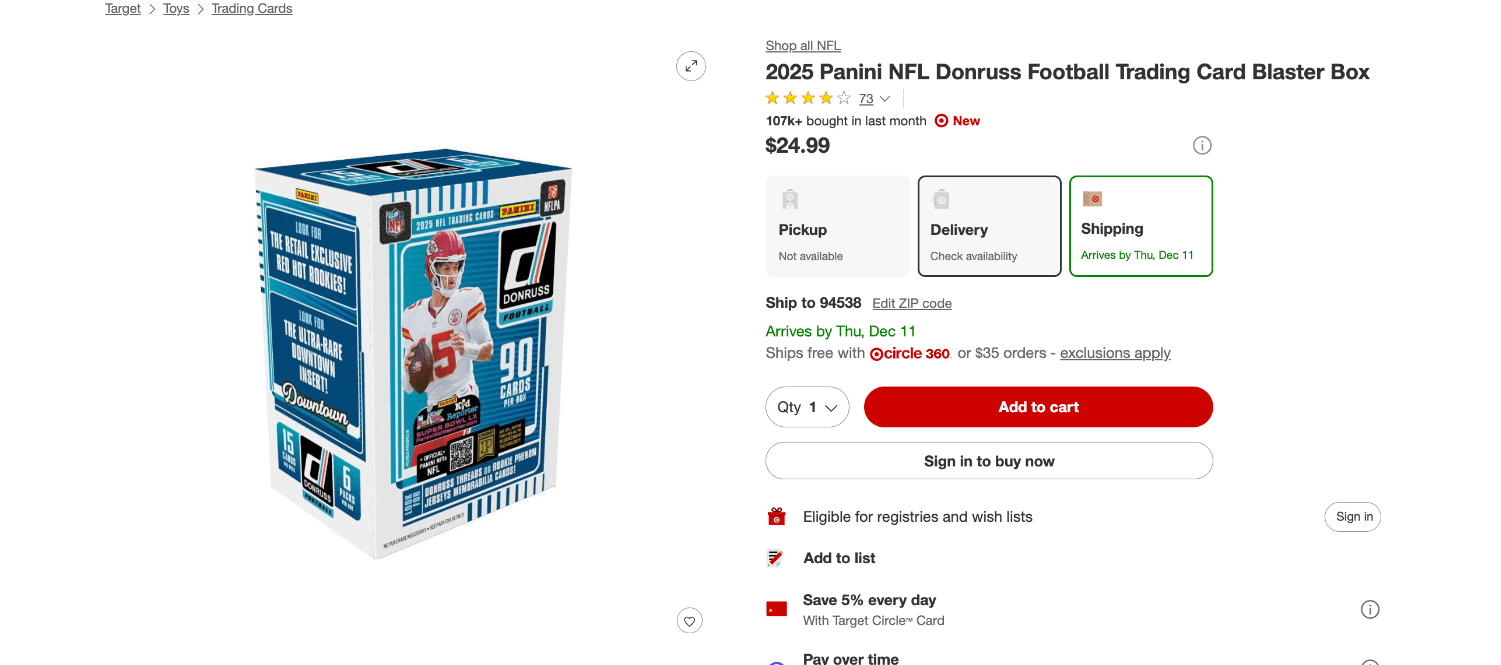
Task: Click the Donruss box product image
Action: pos(413,355)
